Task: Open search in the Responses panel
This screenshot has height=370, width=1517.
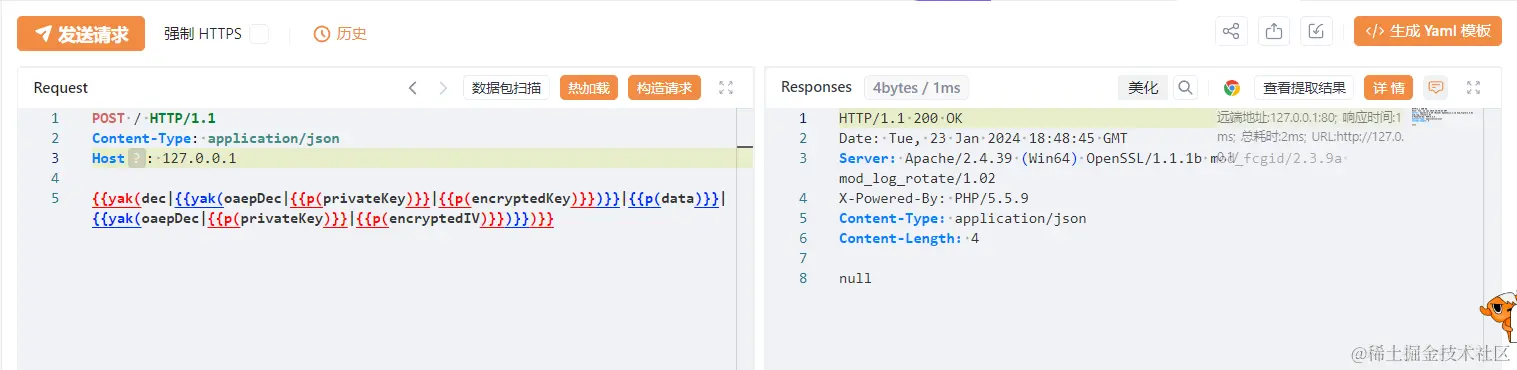Action: coord(1185,88)
